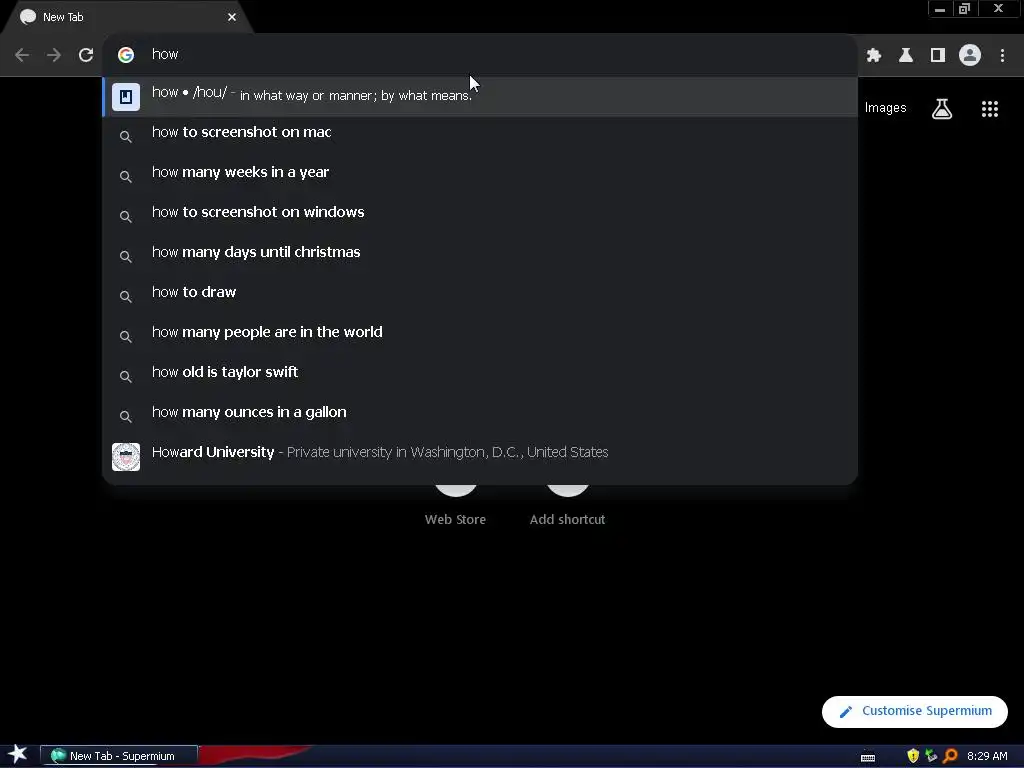Pick 'how to screenshot on windows' suggestion
1024x768 pixels.
point(480,212)
